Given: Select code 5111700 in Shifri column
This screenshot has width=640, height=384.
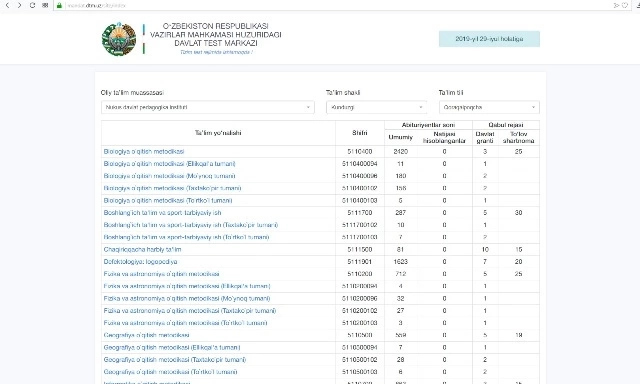Looking at the screenshot, I should 360,213.
